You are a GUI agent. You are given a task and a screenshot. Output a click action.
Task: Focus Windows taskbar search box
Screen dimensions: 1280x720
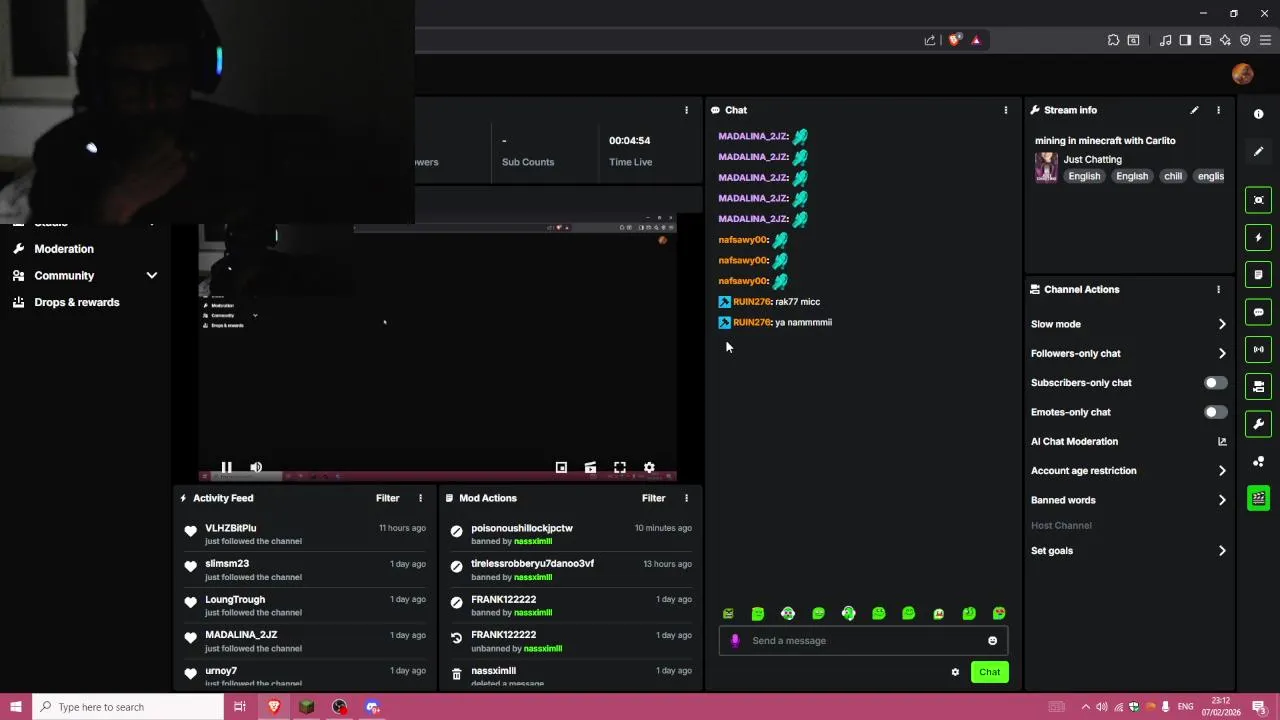click(128, 707)
